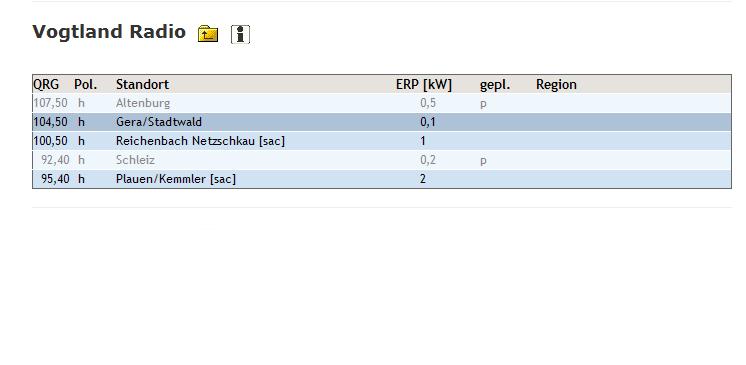Screen dimensions: 746x365
Task: Click the Pol. column header
Action: click(86, 84)
